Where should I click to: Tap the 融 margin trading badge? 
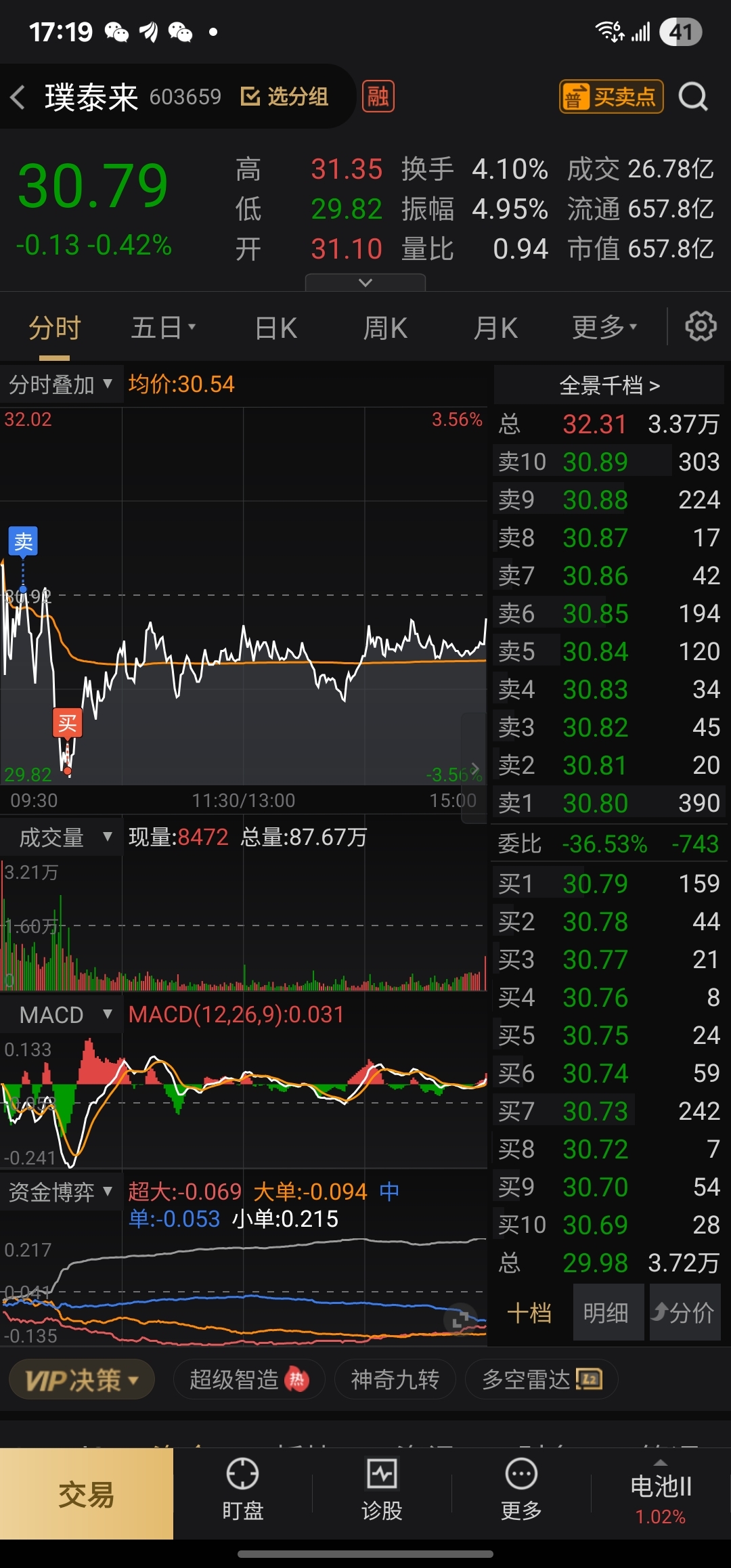pos(378,97)
